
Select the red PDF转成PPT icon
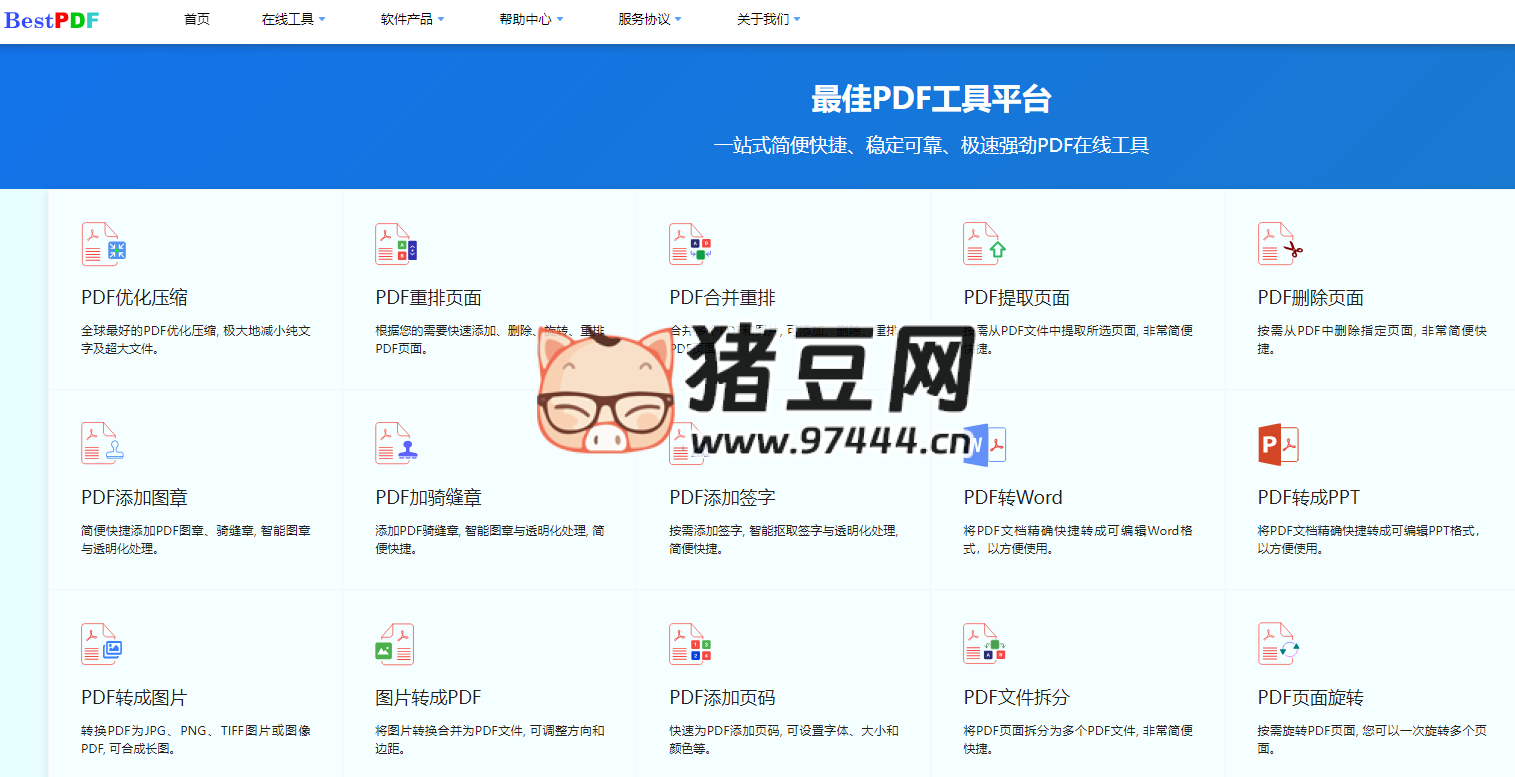1278,443
